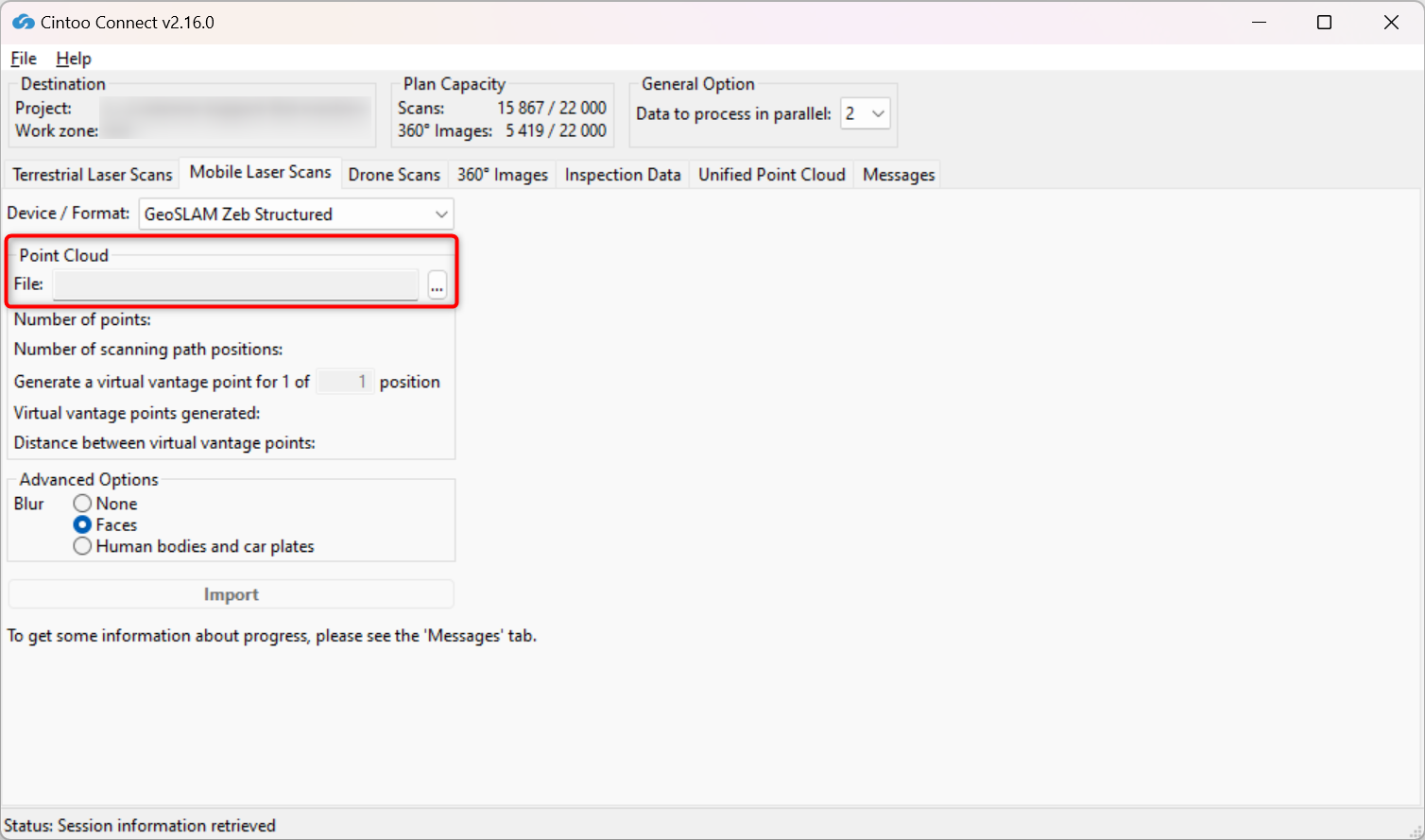This screenshot has width=1425, height=840.
Task: Click the 'Number of points:' label
Action: tap(82, 319)
